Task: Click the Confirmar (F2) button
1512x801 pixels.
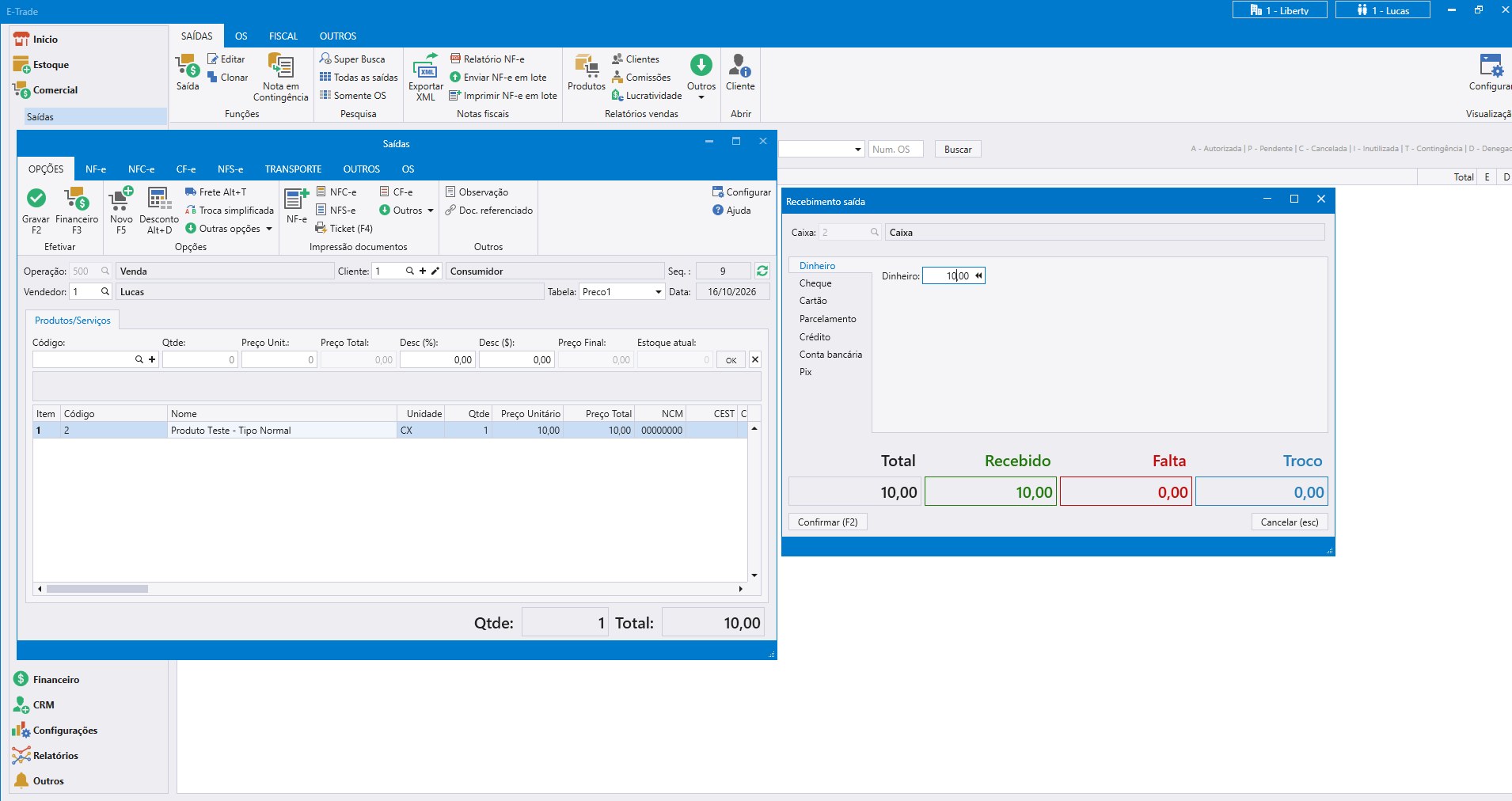Action: 828,522
